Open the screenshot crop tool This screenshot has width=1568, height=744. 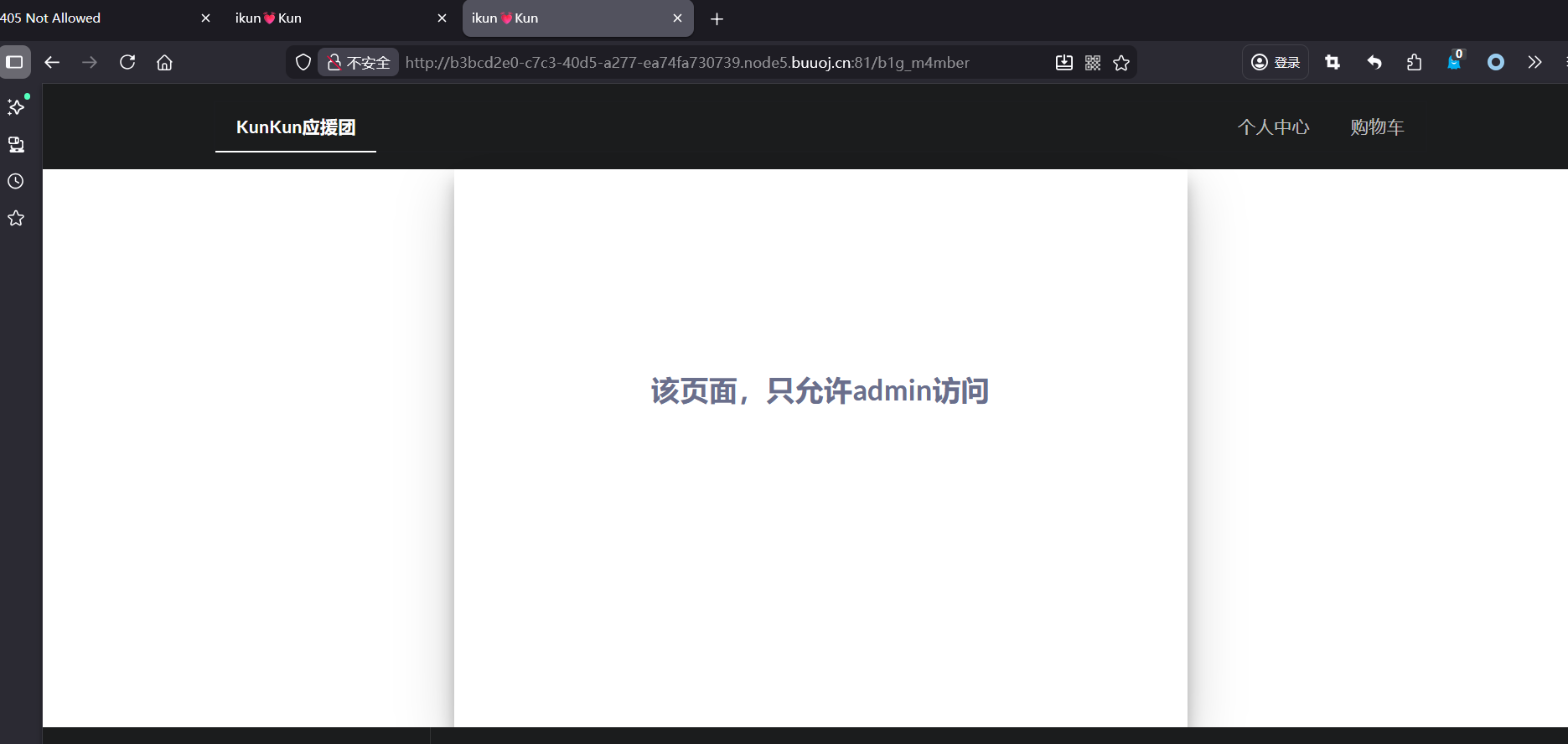(1333, 62)
